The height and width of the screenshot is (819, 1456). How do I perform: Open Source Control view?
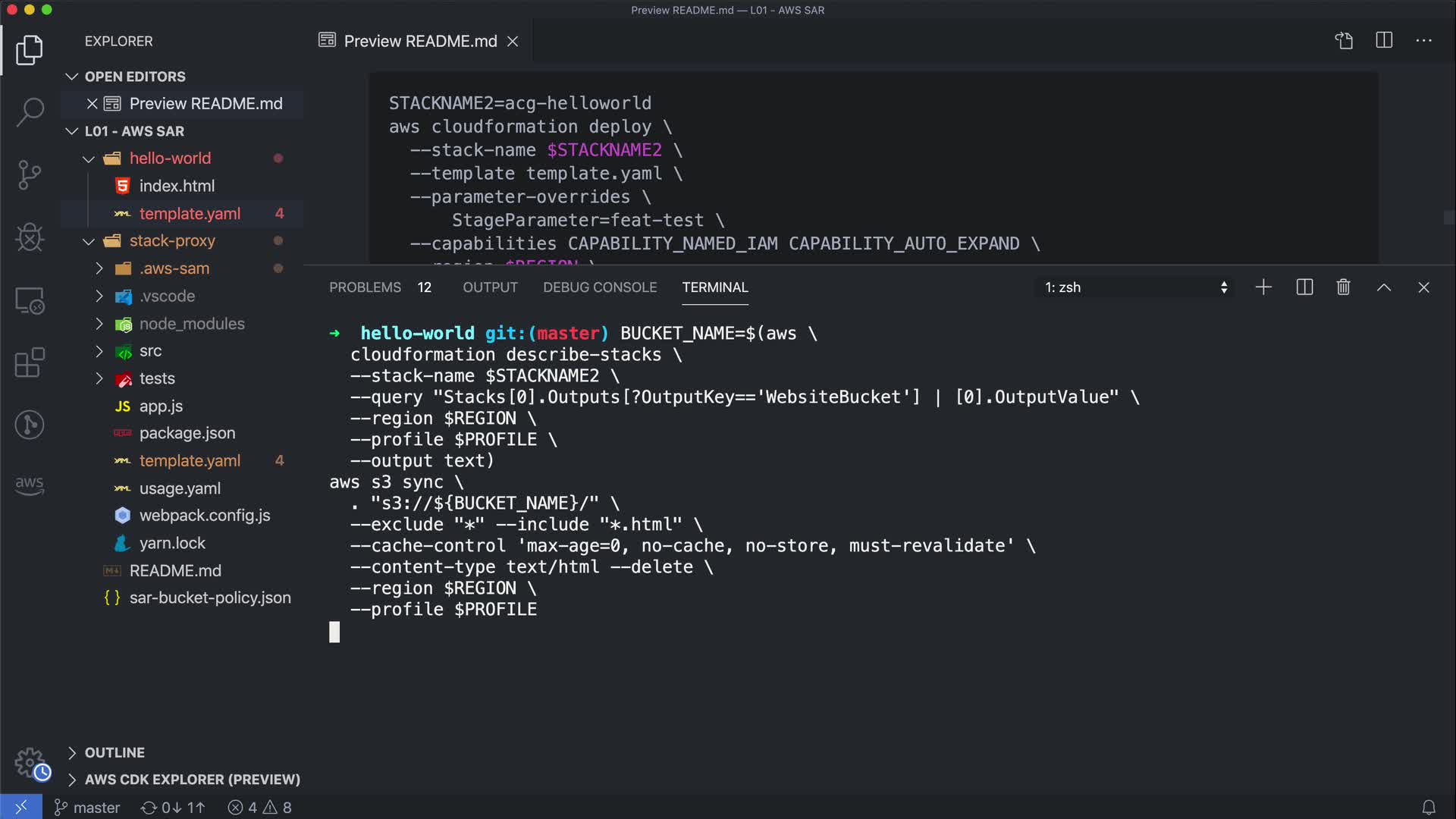[30, 175]
